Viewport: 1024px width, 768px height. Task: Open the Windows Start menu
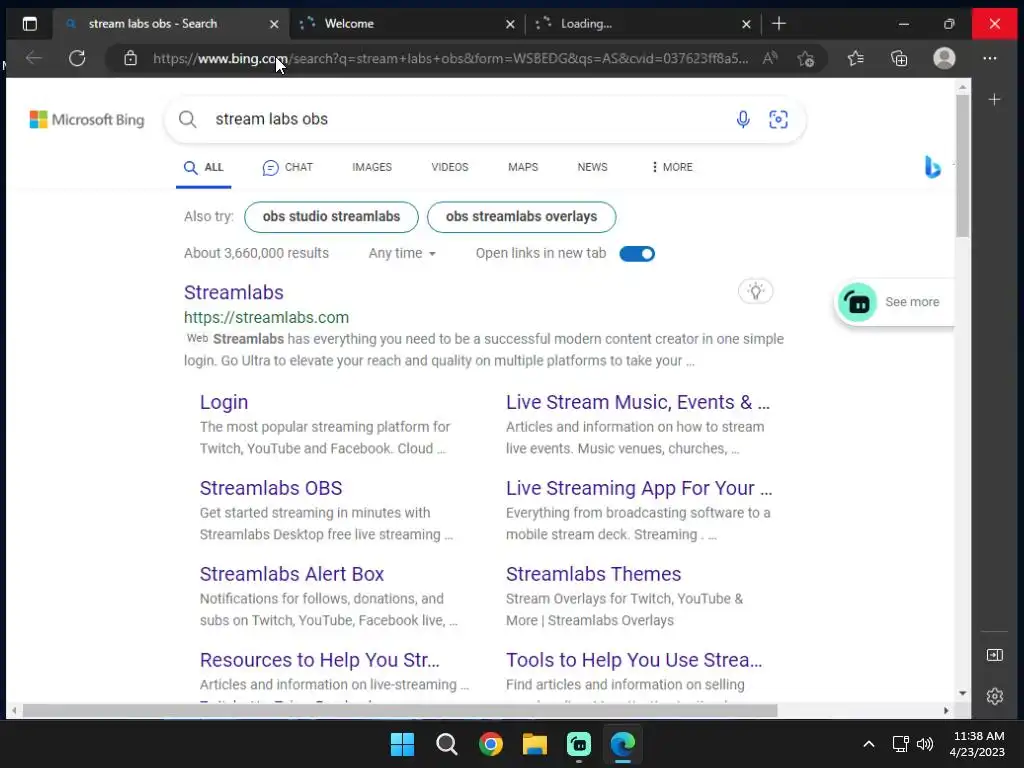click(x=402, y=744)
